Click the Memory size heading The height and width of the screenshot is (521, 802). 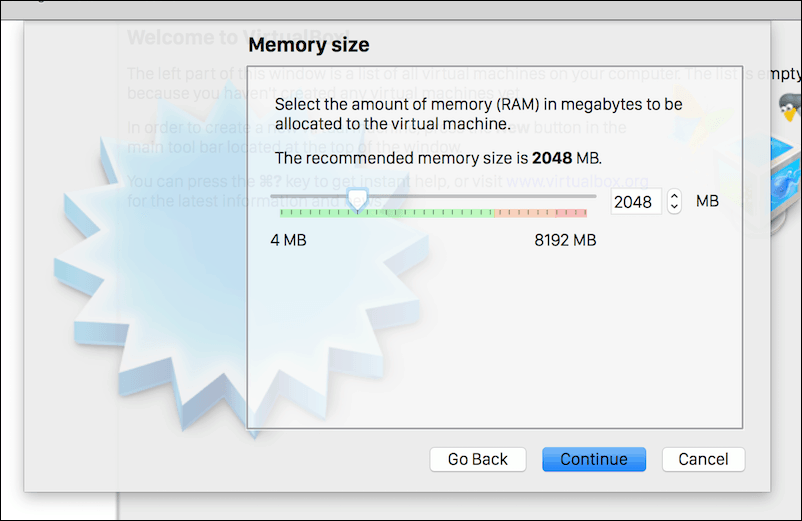[308, 45]
